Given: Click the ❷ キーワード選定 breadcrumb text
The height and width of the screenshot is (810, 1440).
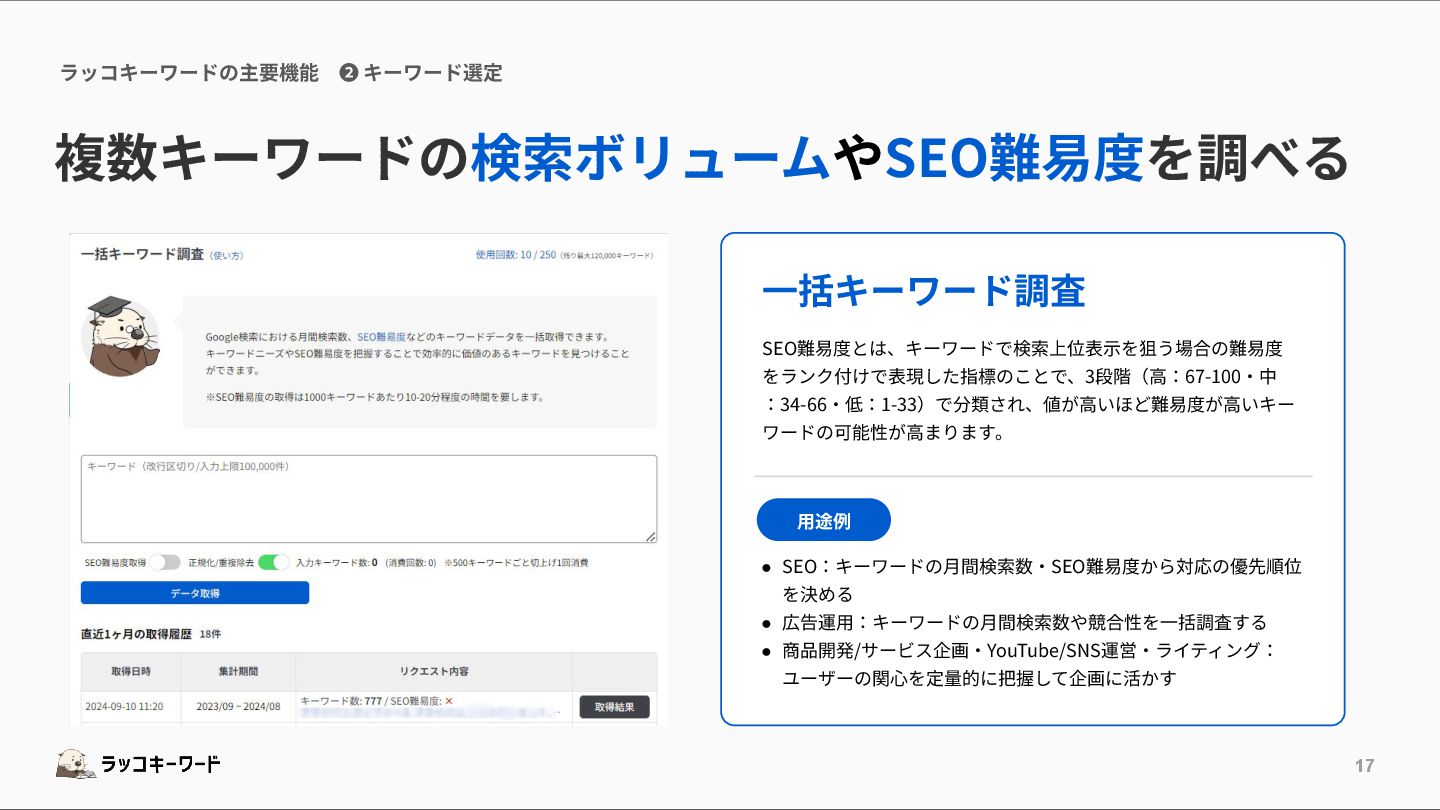Looking at the screenshot, I should click(421, 72).
